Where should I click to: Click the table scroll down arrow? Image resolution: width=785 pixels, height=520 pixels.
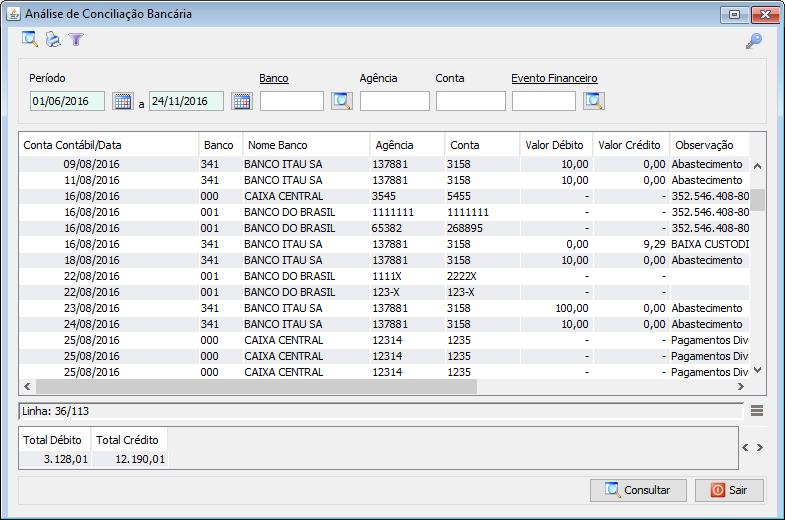coord(757,370)
